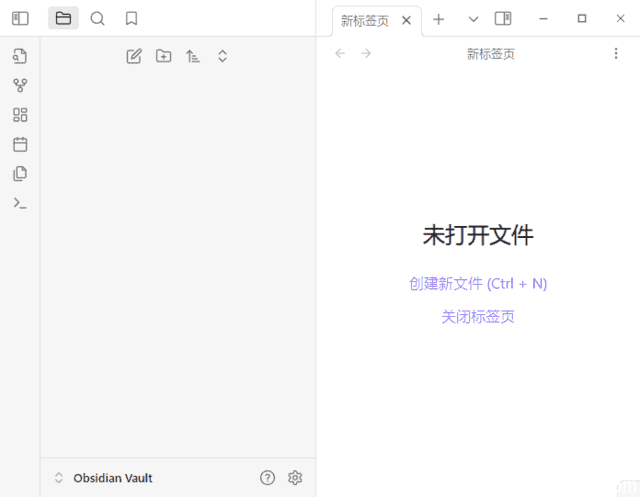Open today's daily note

[x=20, y=144]
